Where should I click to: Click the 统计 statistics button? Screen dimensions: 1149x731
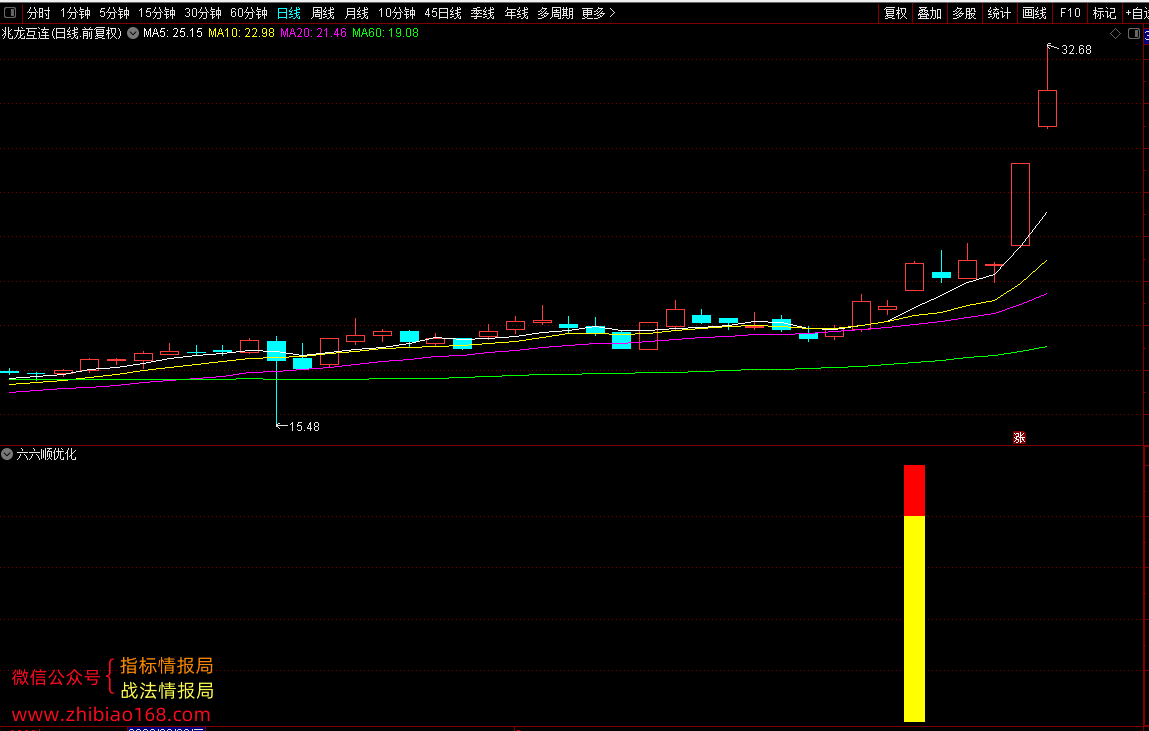coord(999,13)
